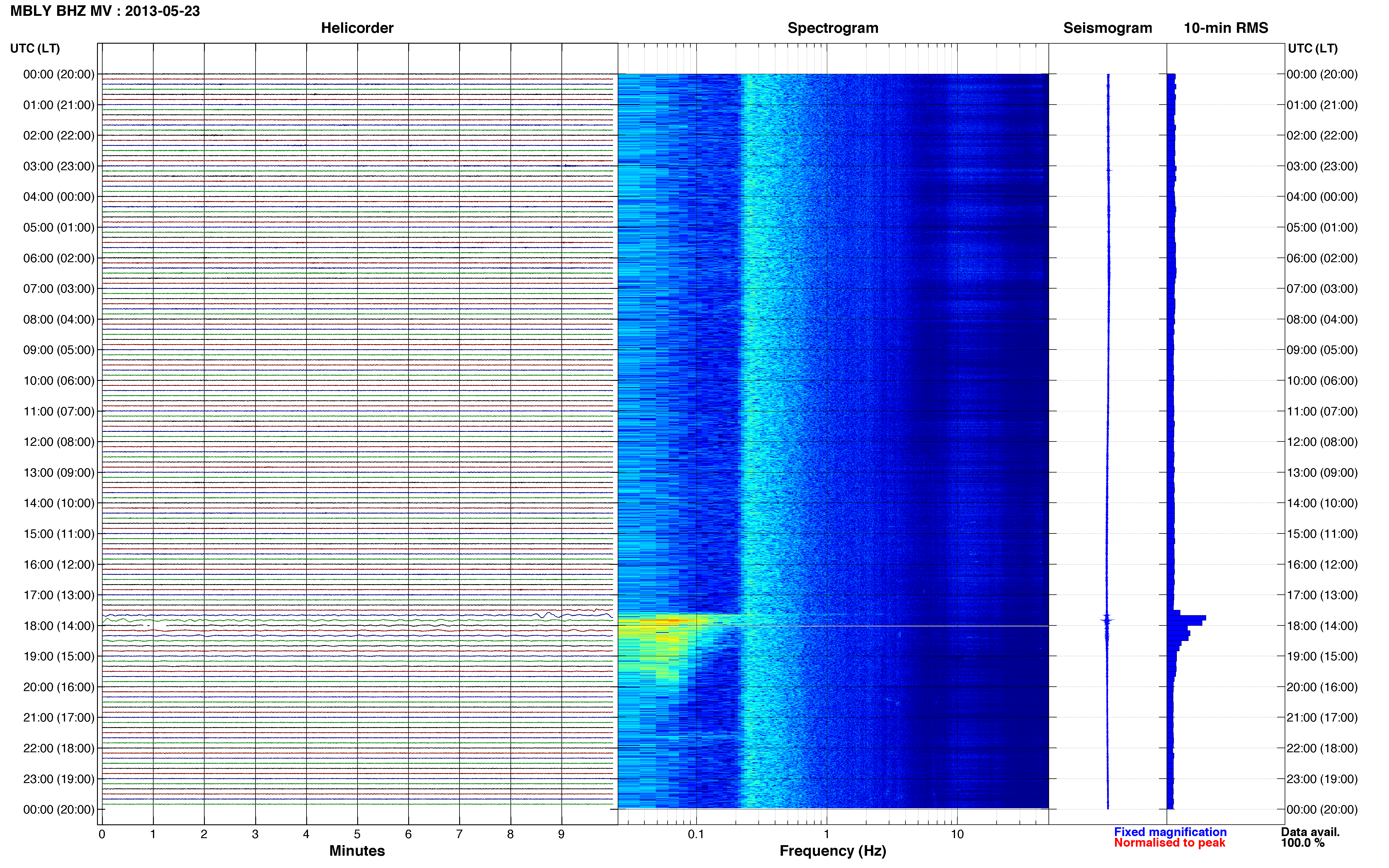Screen dimensions: 1389x868
Task: Click the "UTC (LT)" label on the right axis
Action: coord(1313,48)
